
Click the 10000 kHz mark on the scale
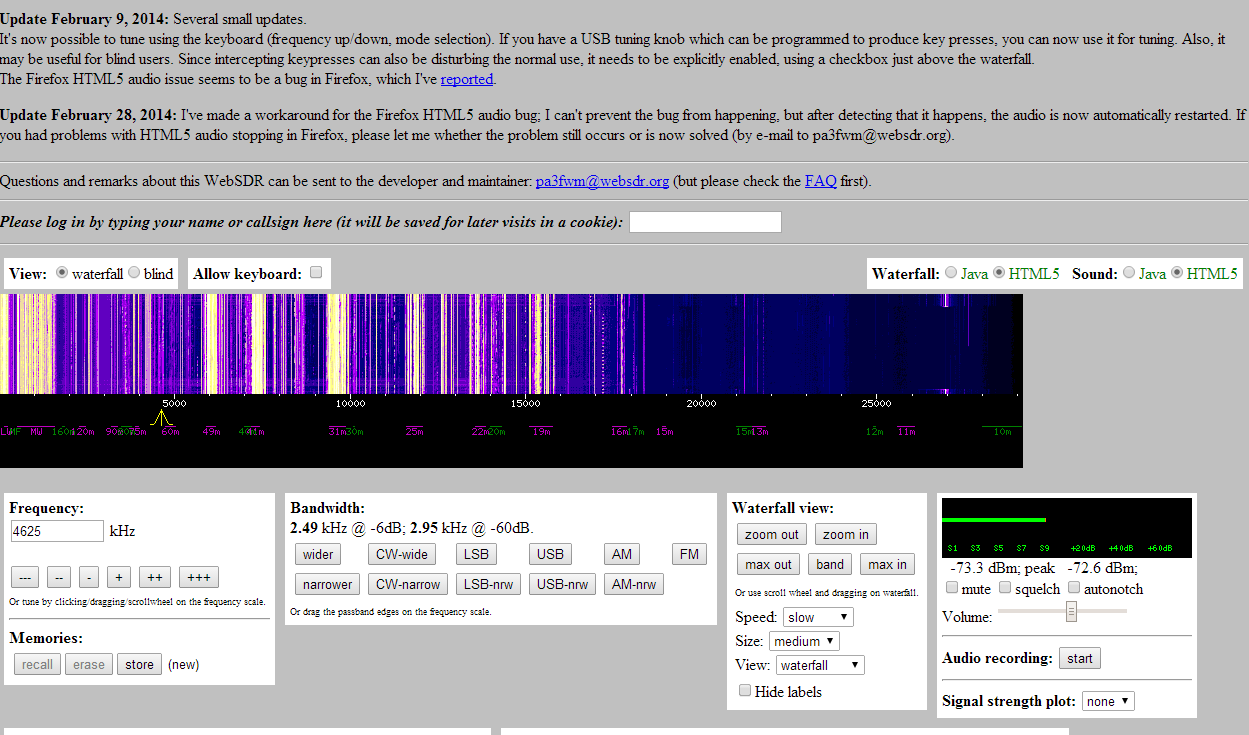pyautogui.click(x=350, y=403)
